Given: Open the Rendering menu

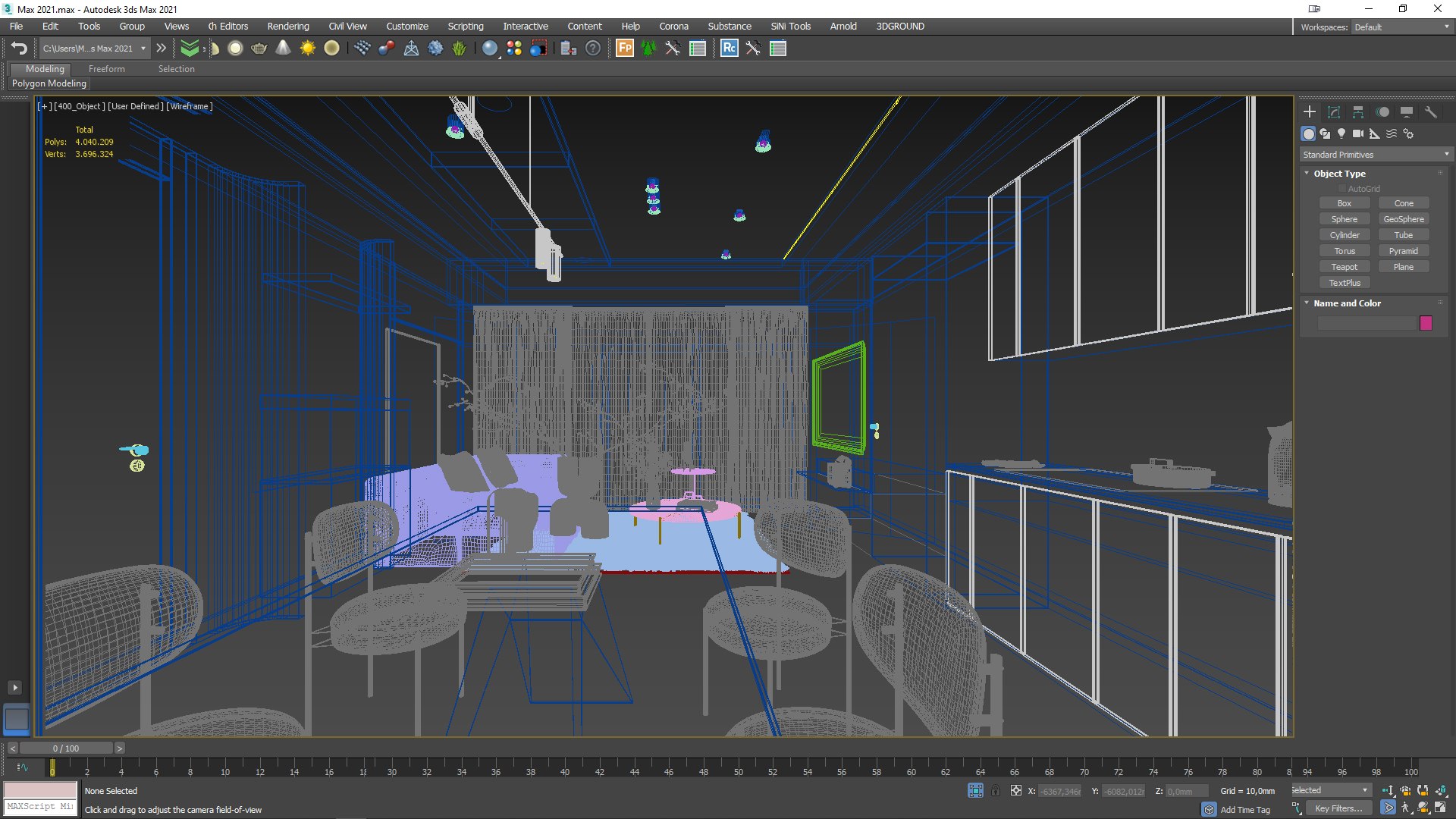Looking at the screenshot, I should (287, 27).
